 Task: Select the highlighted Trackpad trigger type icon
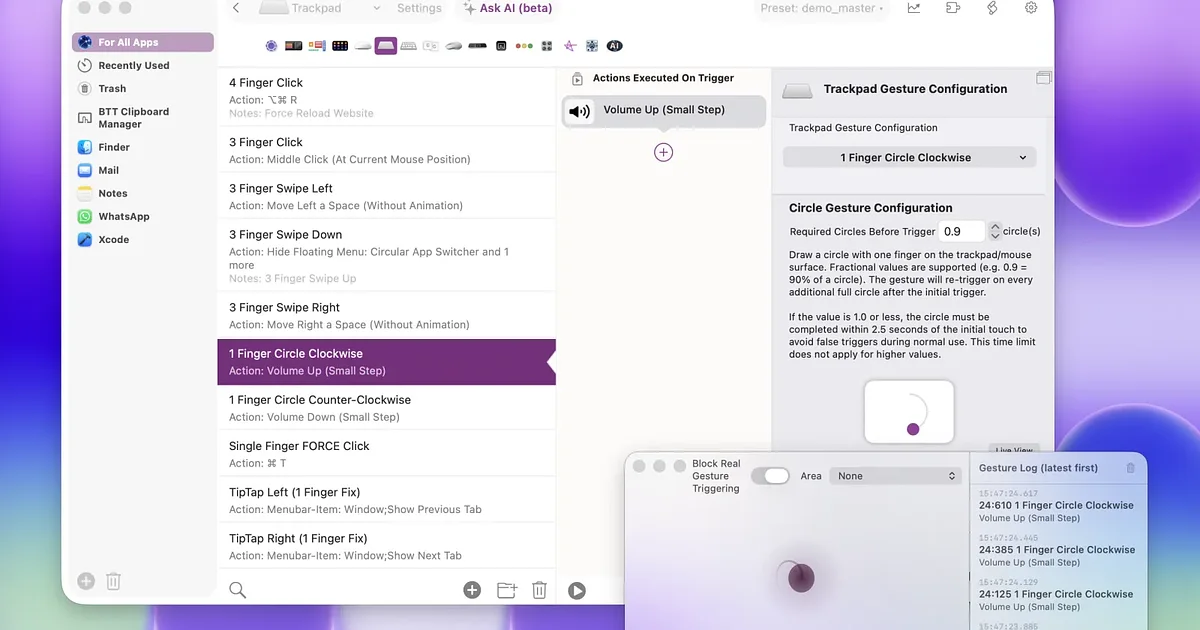click(x=386, y=46)
